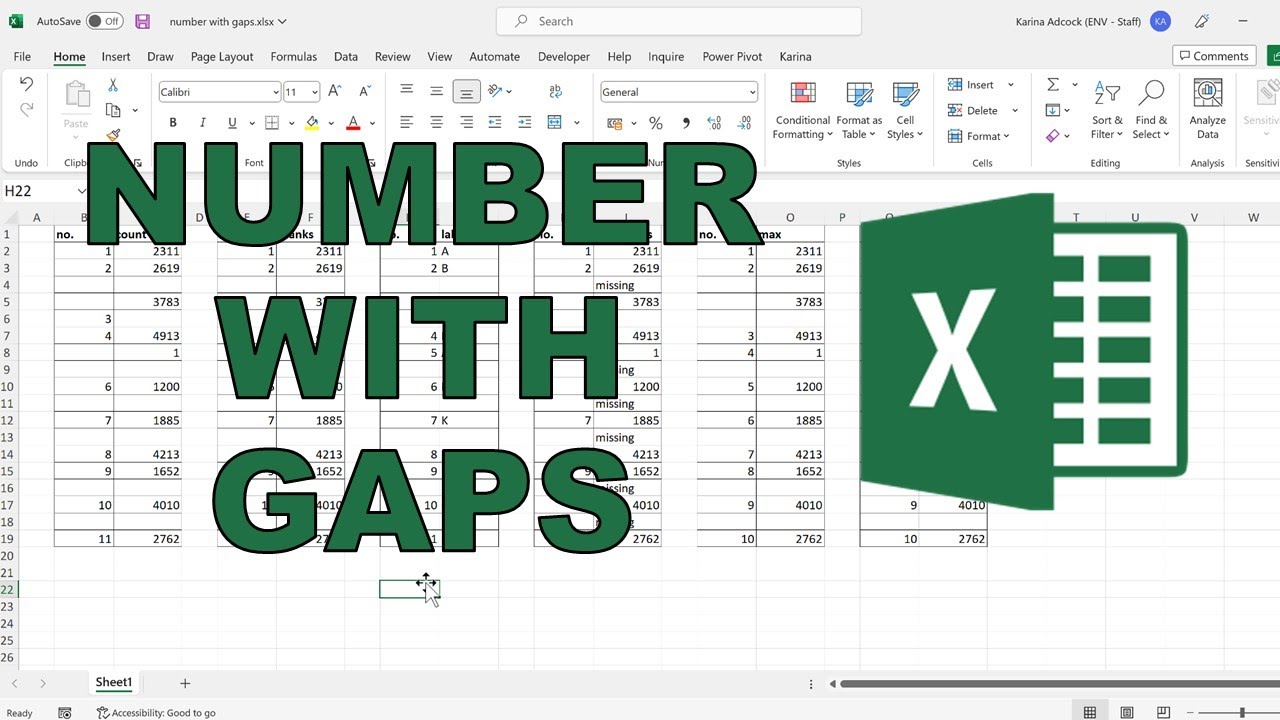Toggle Italic formatting
This screenshot has height=720, width=1280.
click(203, 123)
